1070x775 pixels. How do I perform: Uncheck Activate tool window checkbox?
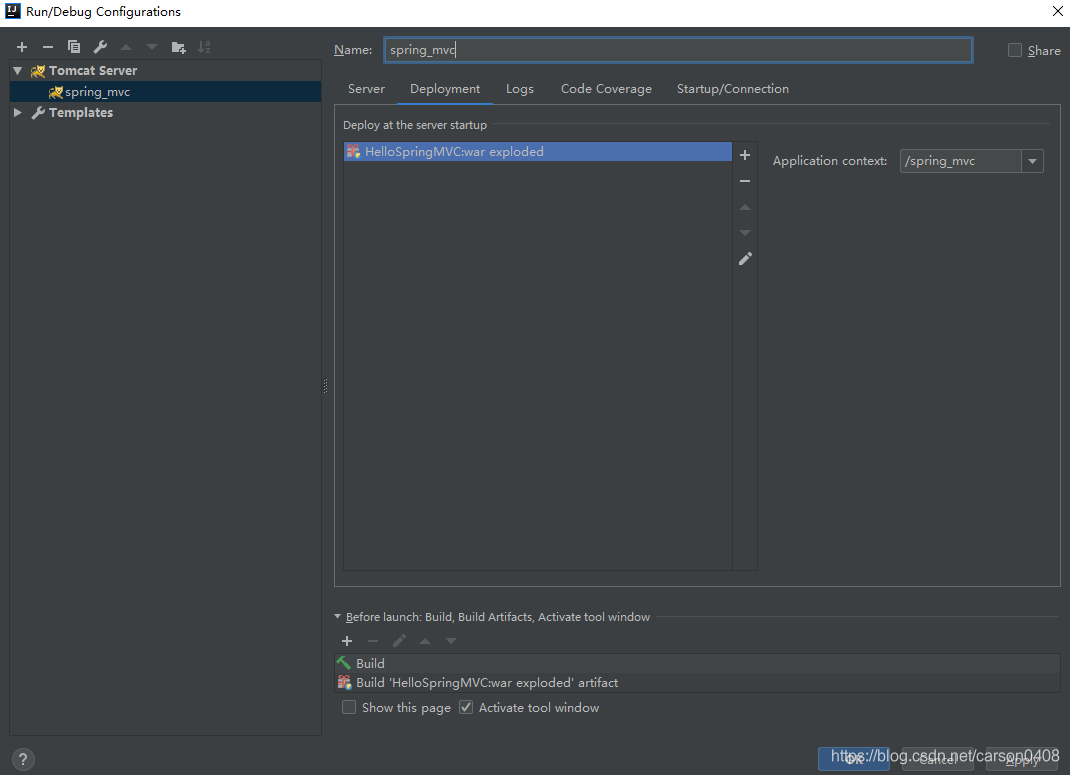466,707
